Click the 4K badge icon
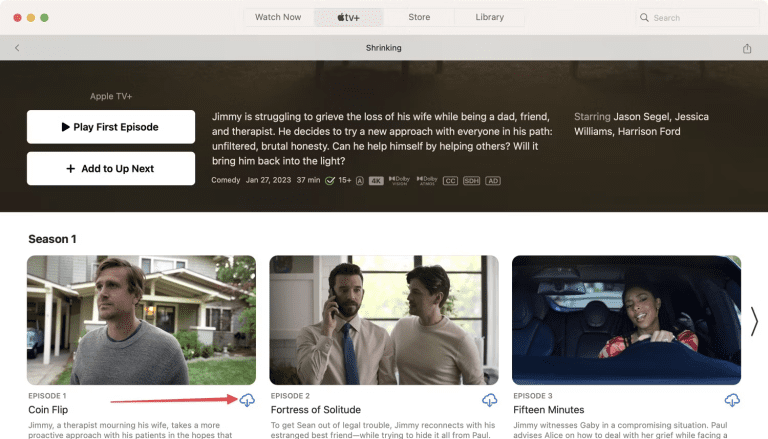The height and width of the screenshot is (439, 768). click(376, 181)
